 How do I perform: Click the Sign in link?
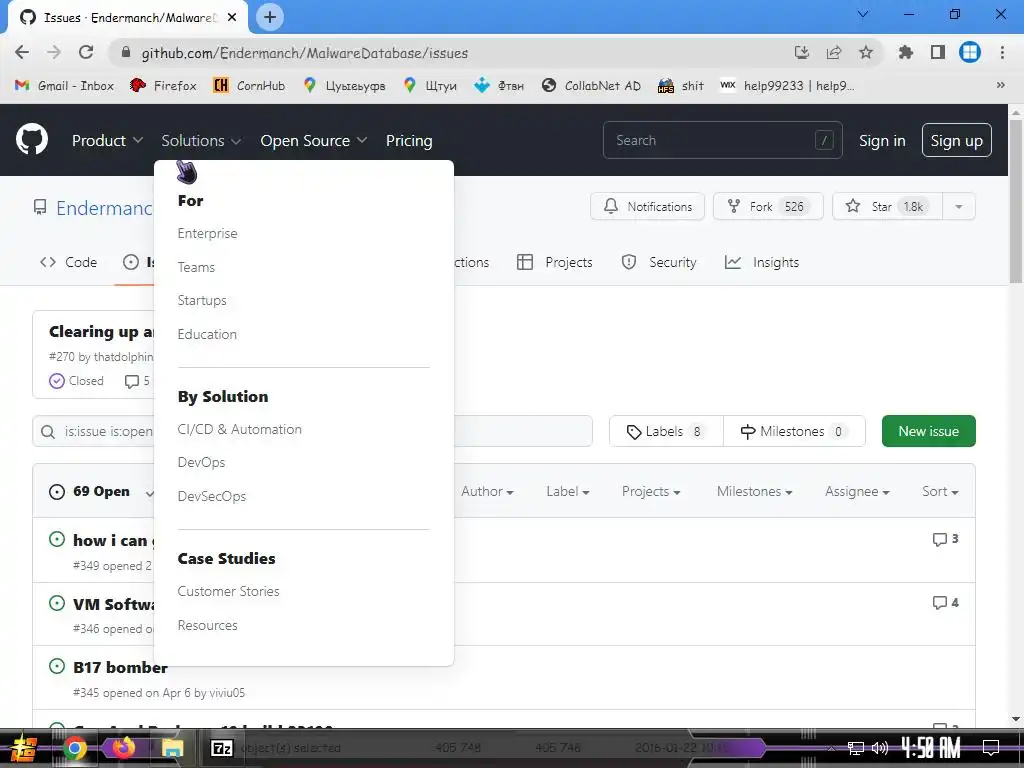882,140
